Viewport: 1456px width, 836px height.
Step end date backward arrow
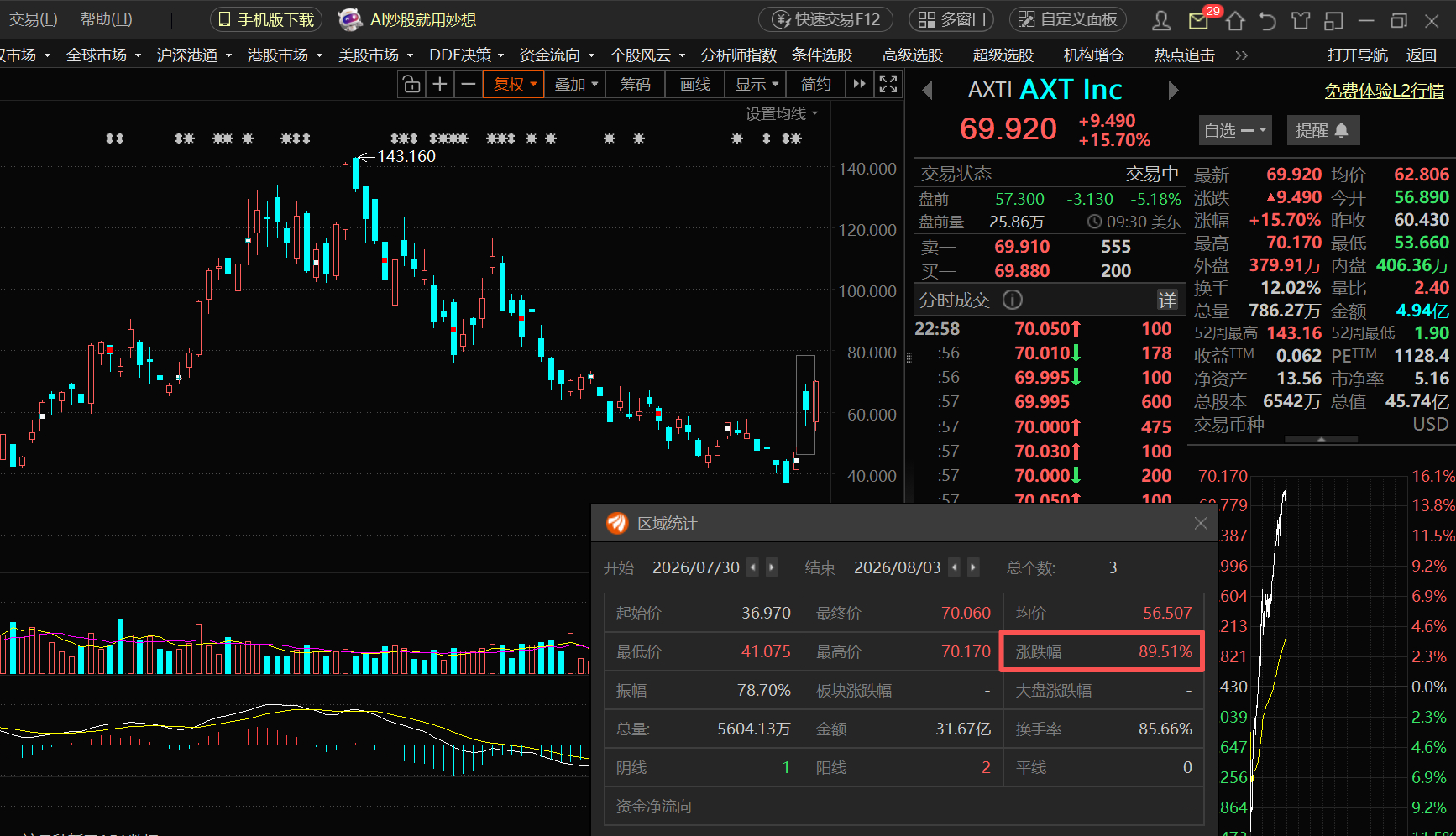tap(955, 567)
